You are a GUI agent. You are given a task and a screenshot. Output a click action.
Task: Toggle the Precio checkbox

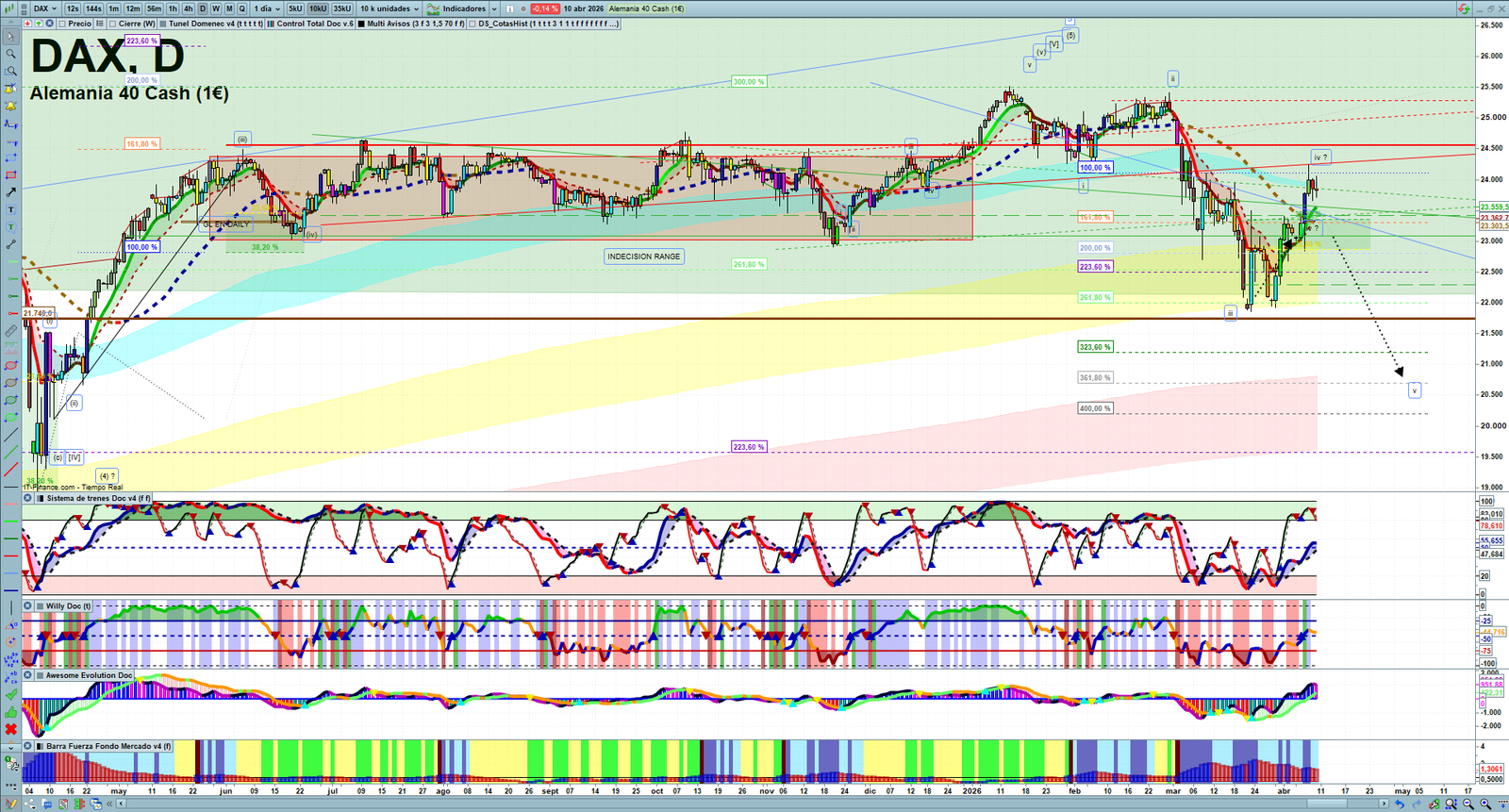(x=61, y=24)
